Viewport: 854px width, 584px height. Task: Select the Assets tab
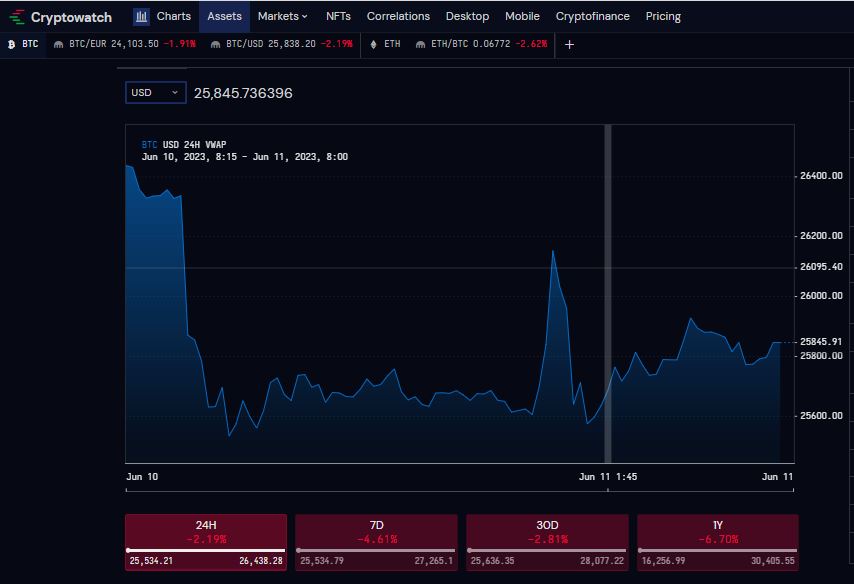tap(224, 16)
